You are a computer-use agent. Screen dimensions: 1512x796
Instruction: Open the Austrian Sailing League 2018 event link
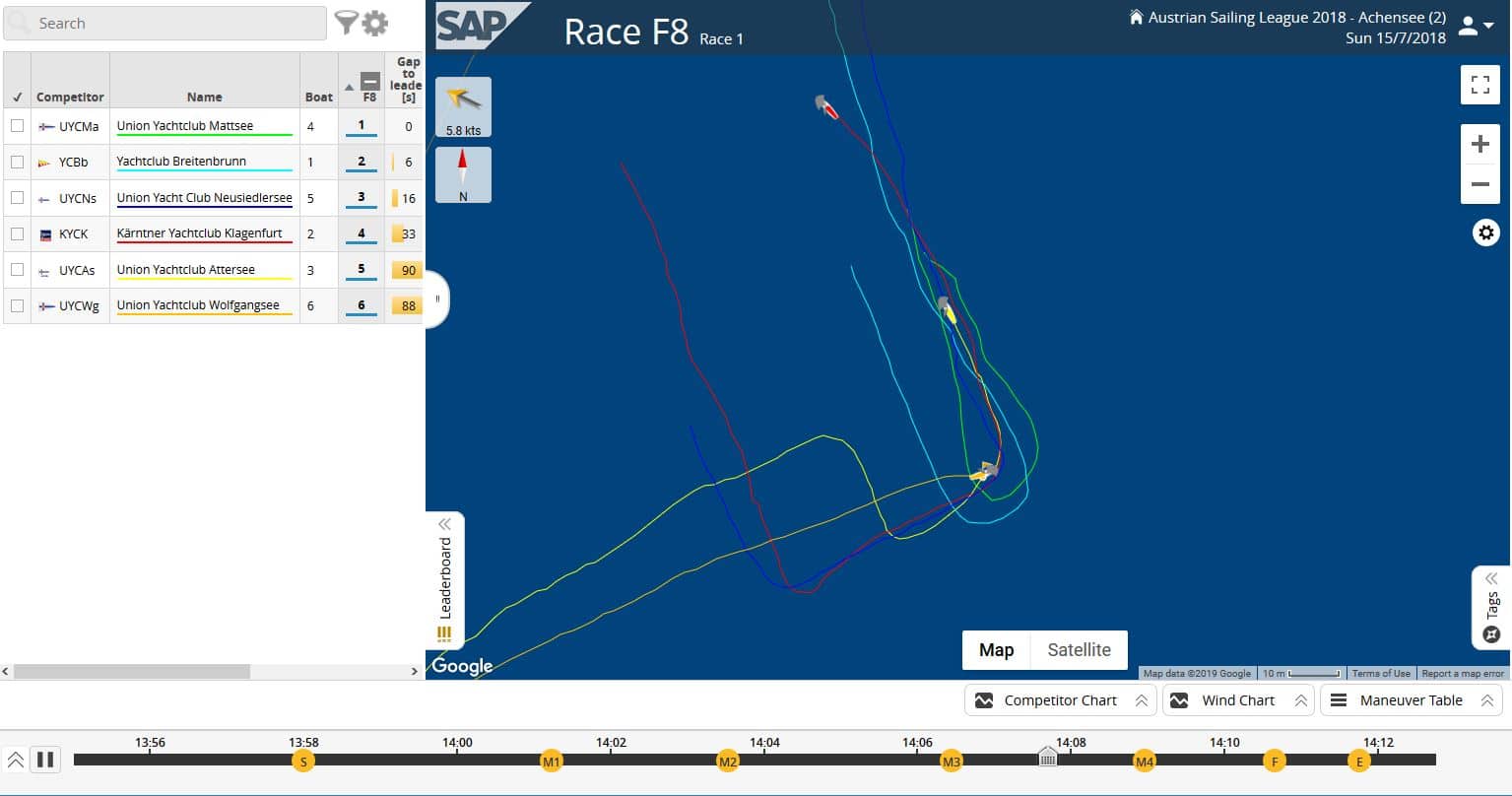point(1296,17)
